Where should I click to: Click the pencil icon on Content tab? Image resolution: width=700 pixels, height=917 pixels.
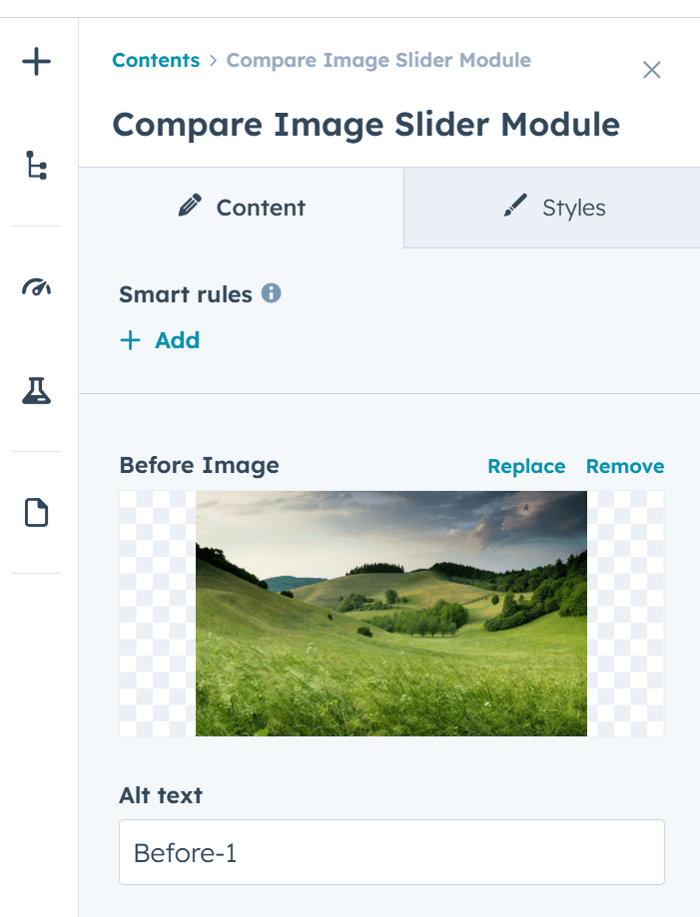click(190, 206)
